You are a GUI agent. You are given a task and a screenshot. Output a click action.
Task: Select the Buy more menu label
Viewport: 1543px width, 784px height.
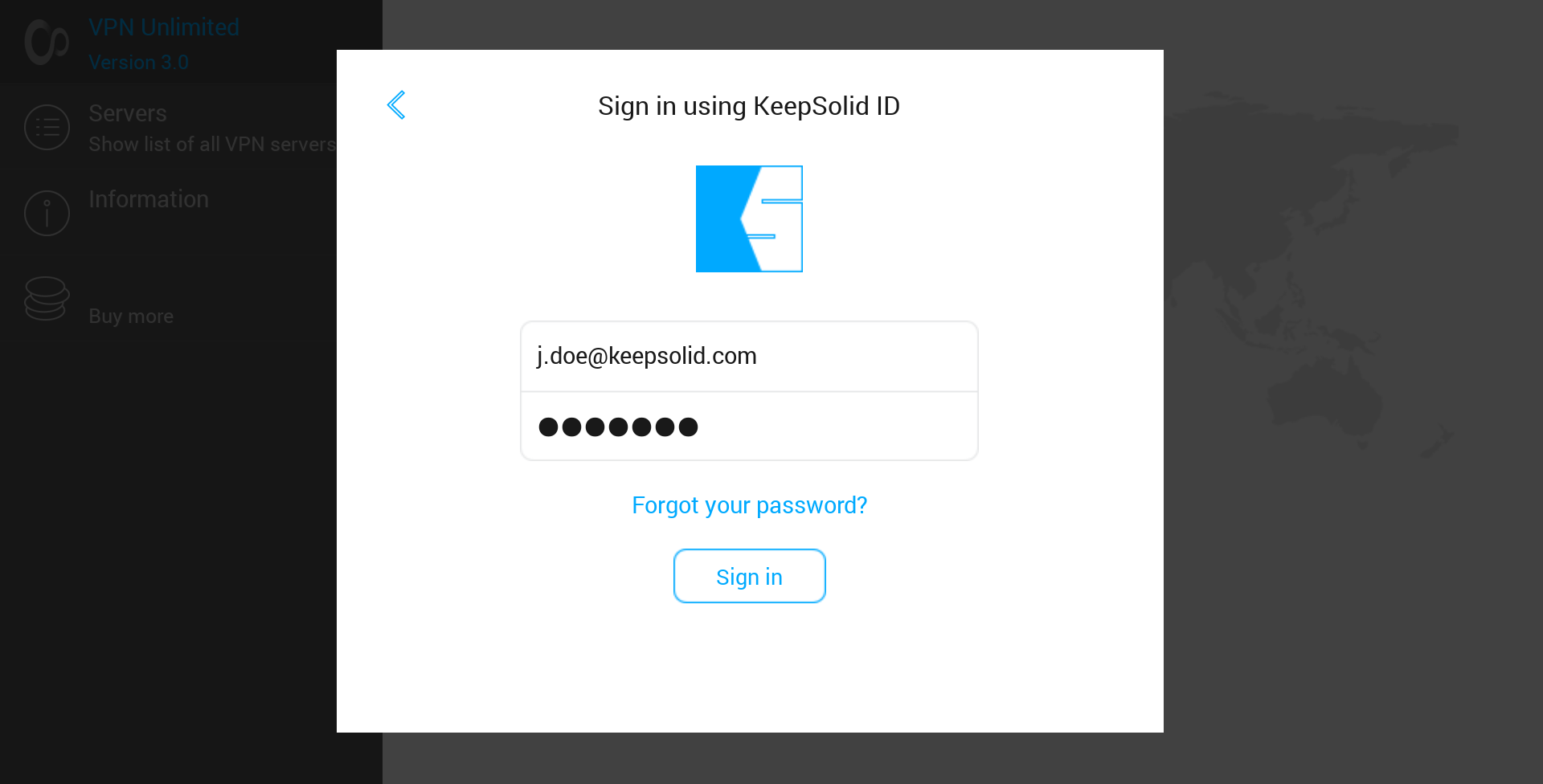[x=131, y=316]
